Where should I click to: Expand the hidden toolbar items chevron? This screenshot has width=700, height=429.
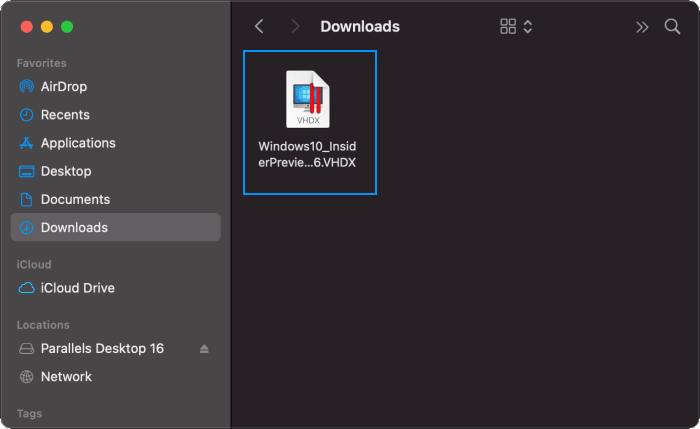tap(641, 27)
